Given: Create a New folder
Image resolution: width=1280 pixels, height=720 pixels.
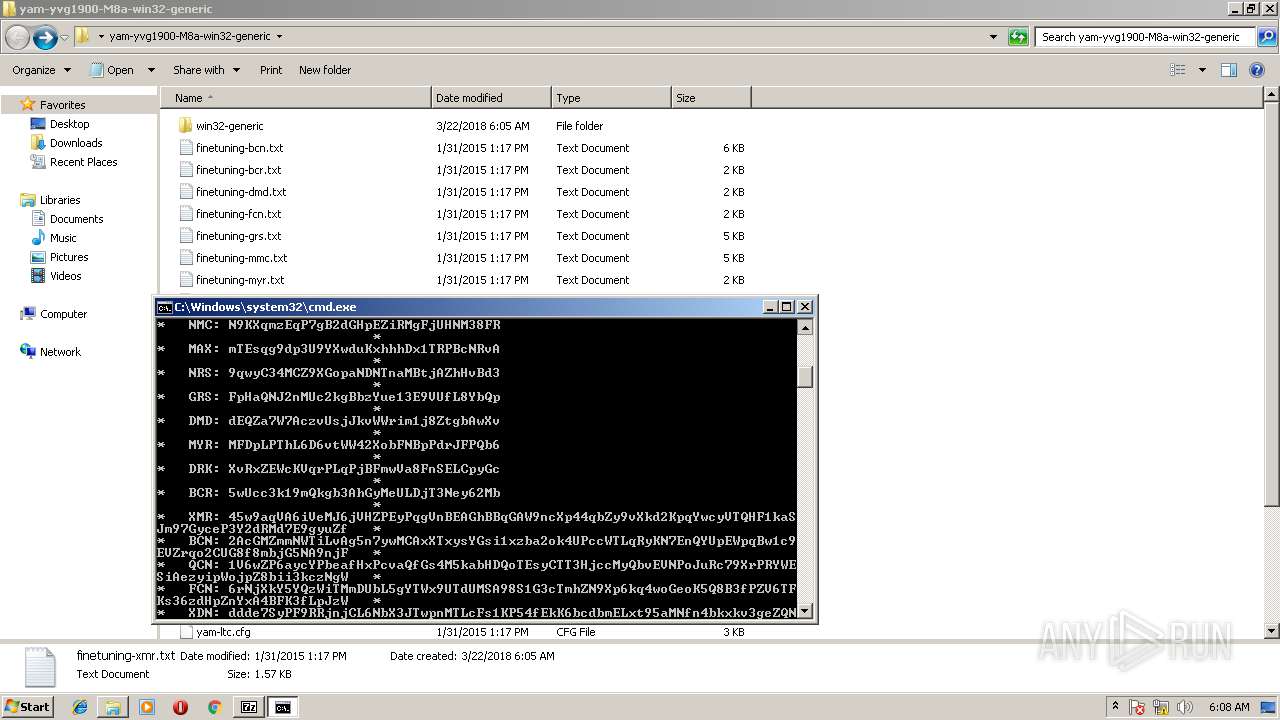Looking at the screenshot, I should point(325,70).
